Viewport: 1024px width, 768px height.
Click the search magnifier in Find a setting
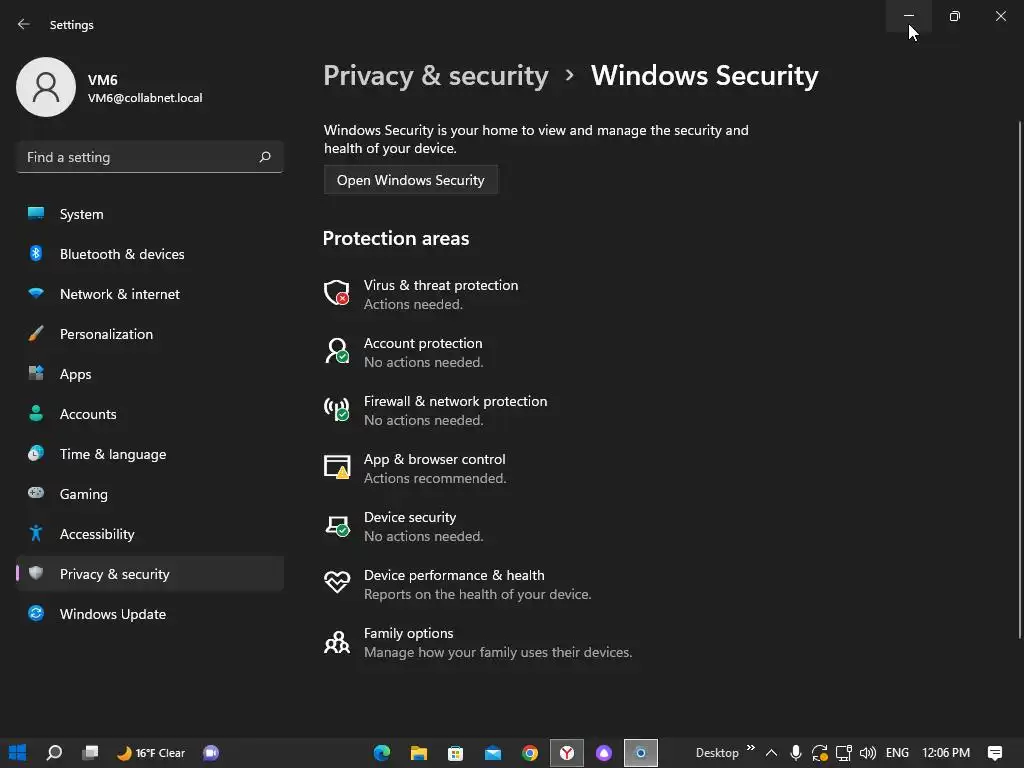pos(264,157)
